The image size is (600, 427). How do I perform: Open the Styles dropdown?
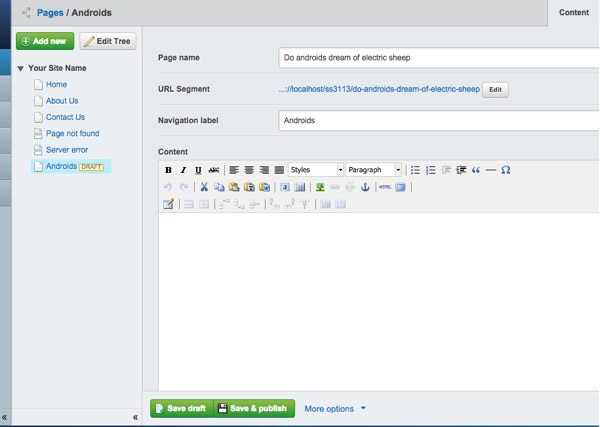315,170
